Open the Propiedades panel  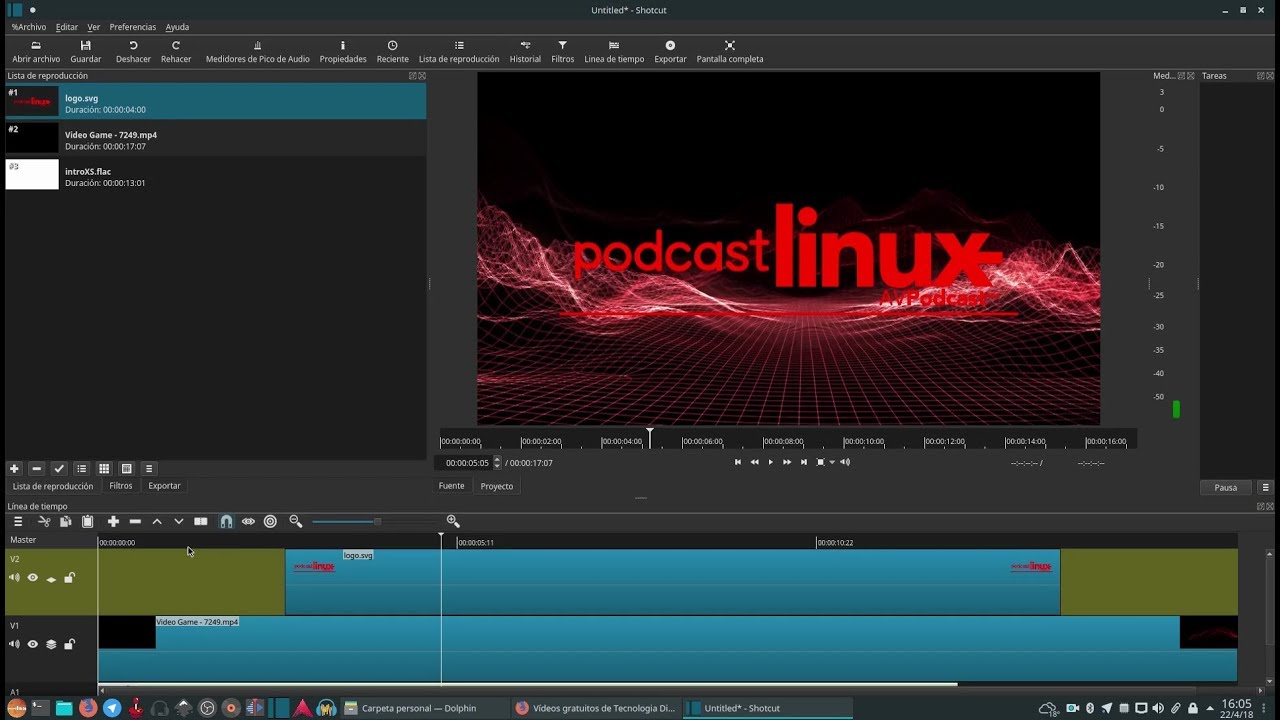click(343, 52)
